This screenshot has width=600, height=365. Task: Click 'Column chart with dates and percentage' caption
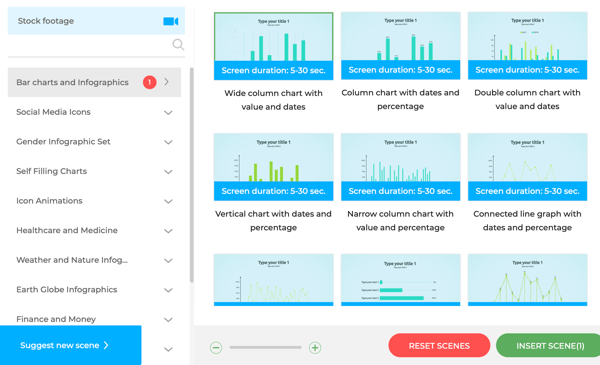click(x=400, y=99)
